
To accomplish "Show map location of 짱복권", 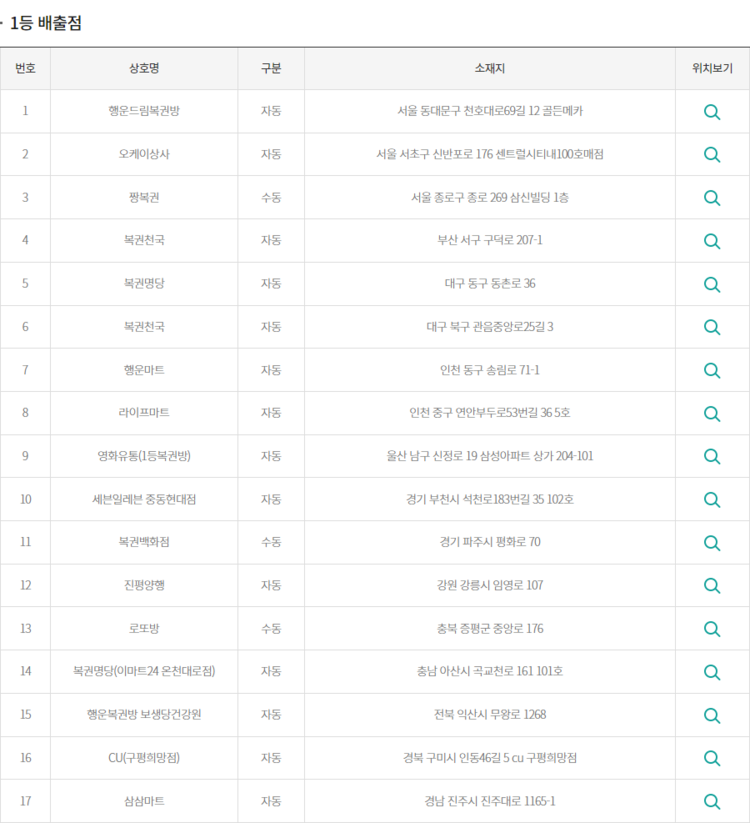I will click(712, 198).
